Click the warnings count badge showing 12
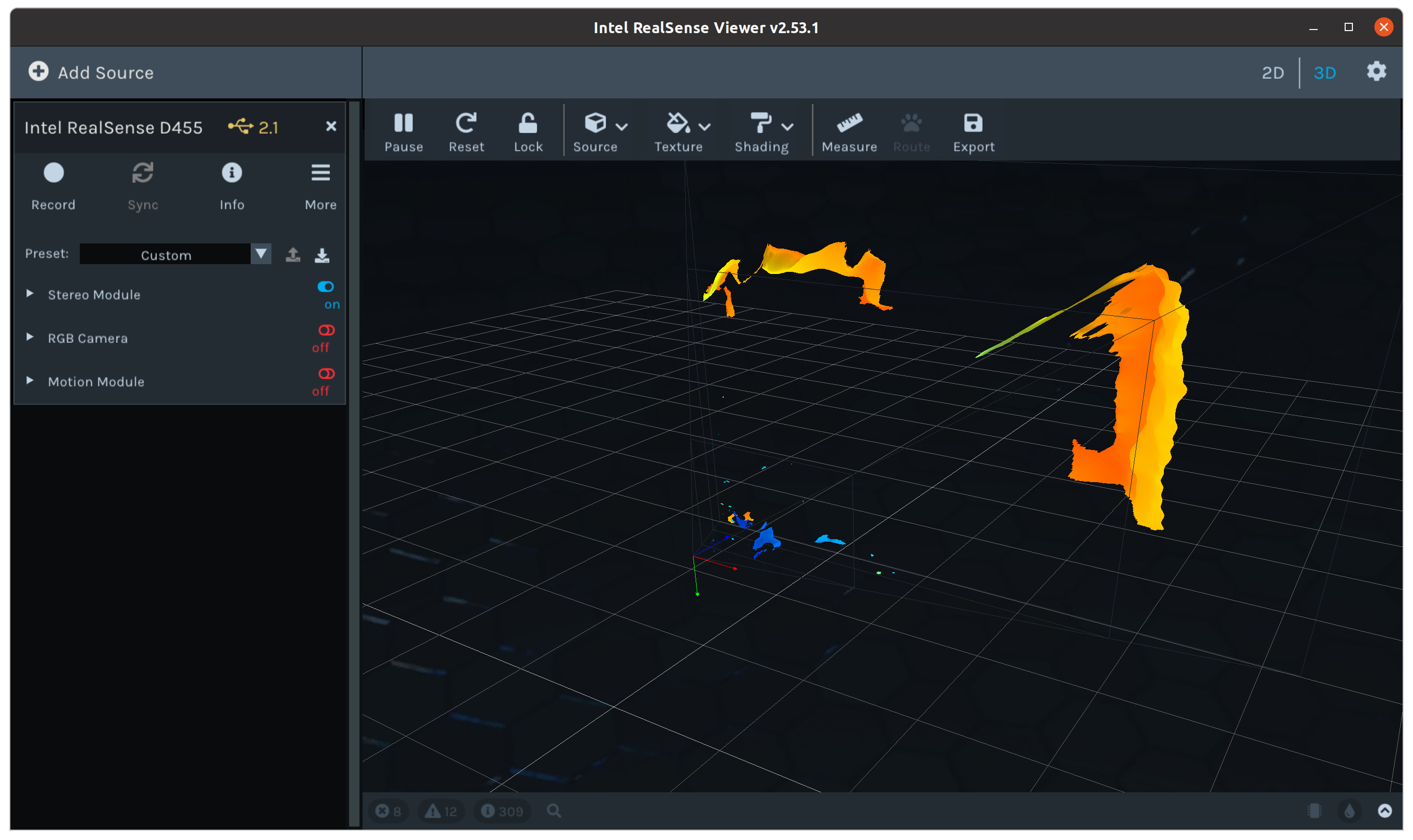The height and width of the screenshot is (840, 1413). point(441,811)
